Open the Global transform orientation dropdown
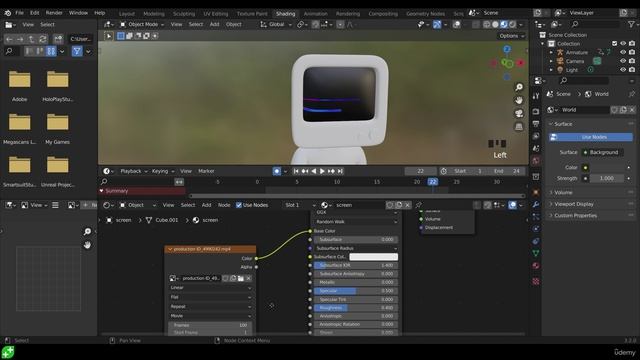Screen dimensions: 640x360 [276, 24]
